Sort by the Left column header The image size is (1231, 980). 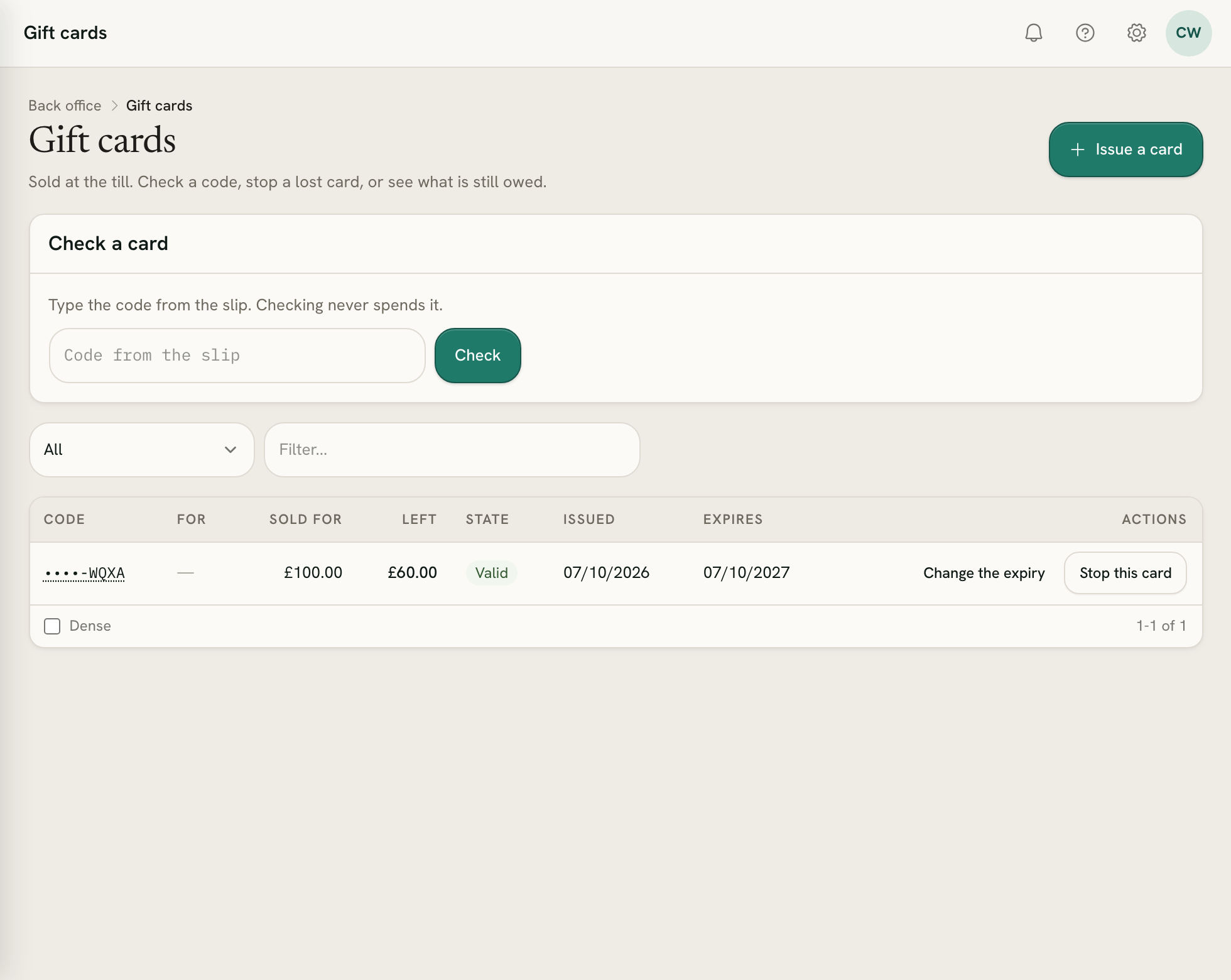tap(419, 520)
